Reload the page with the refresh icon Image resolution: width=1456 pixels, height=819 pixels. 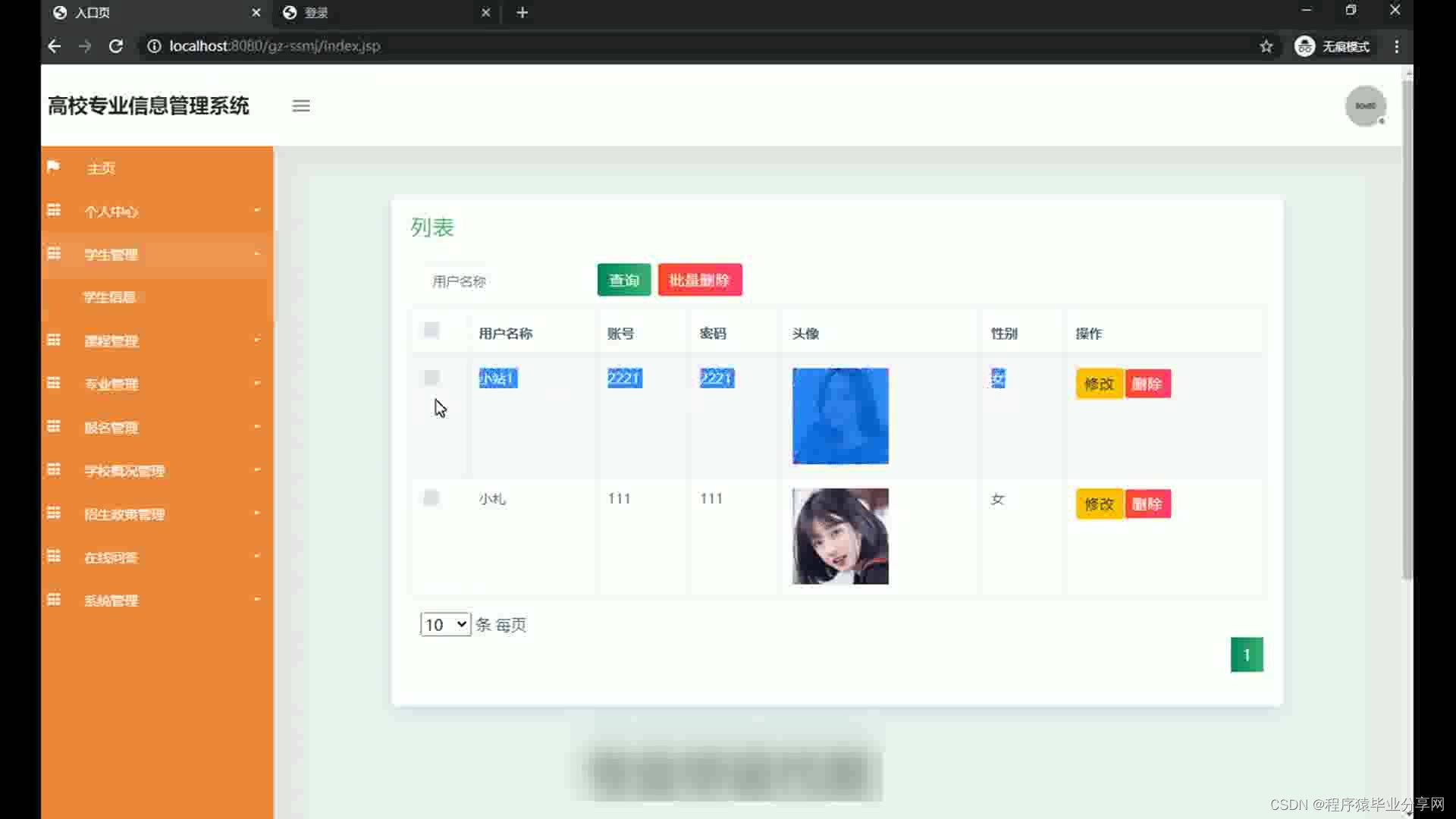coord(116,46)
